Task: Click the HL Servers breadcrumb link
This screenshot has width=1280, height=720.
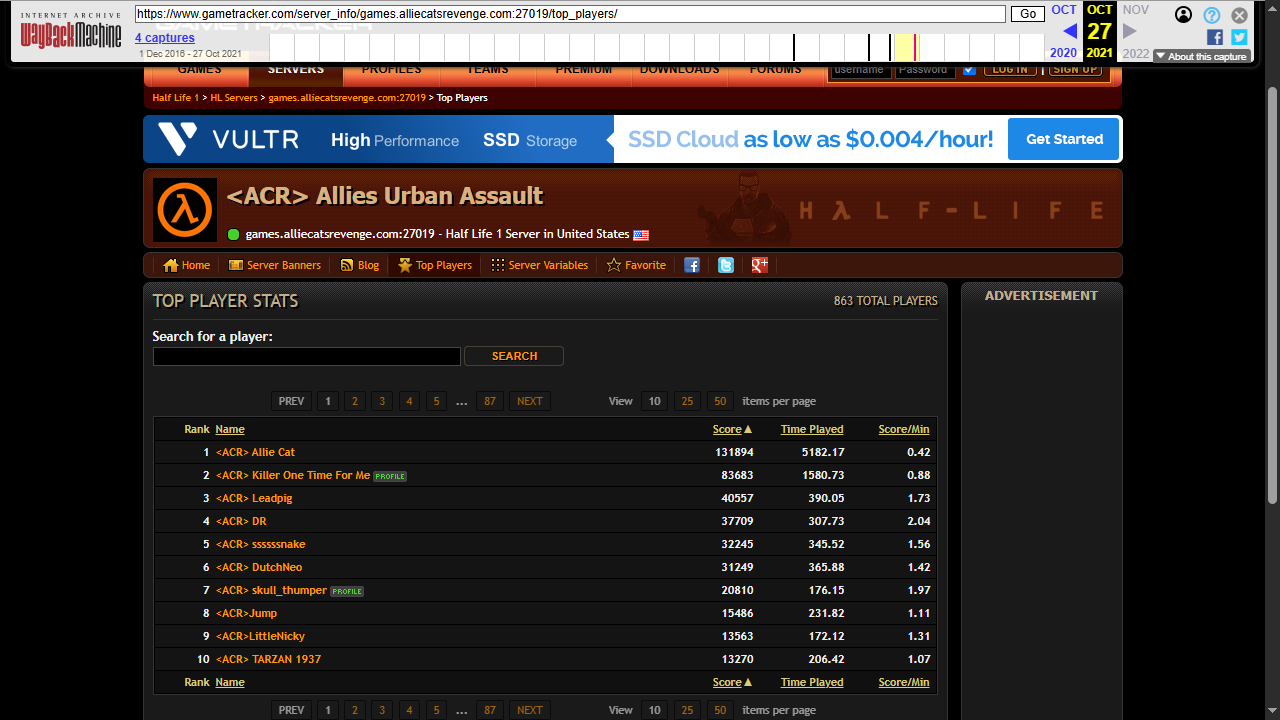Action: click(x=234, y=98)
